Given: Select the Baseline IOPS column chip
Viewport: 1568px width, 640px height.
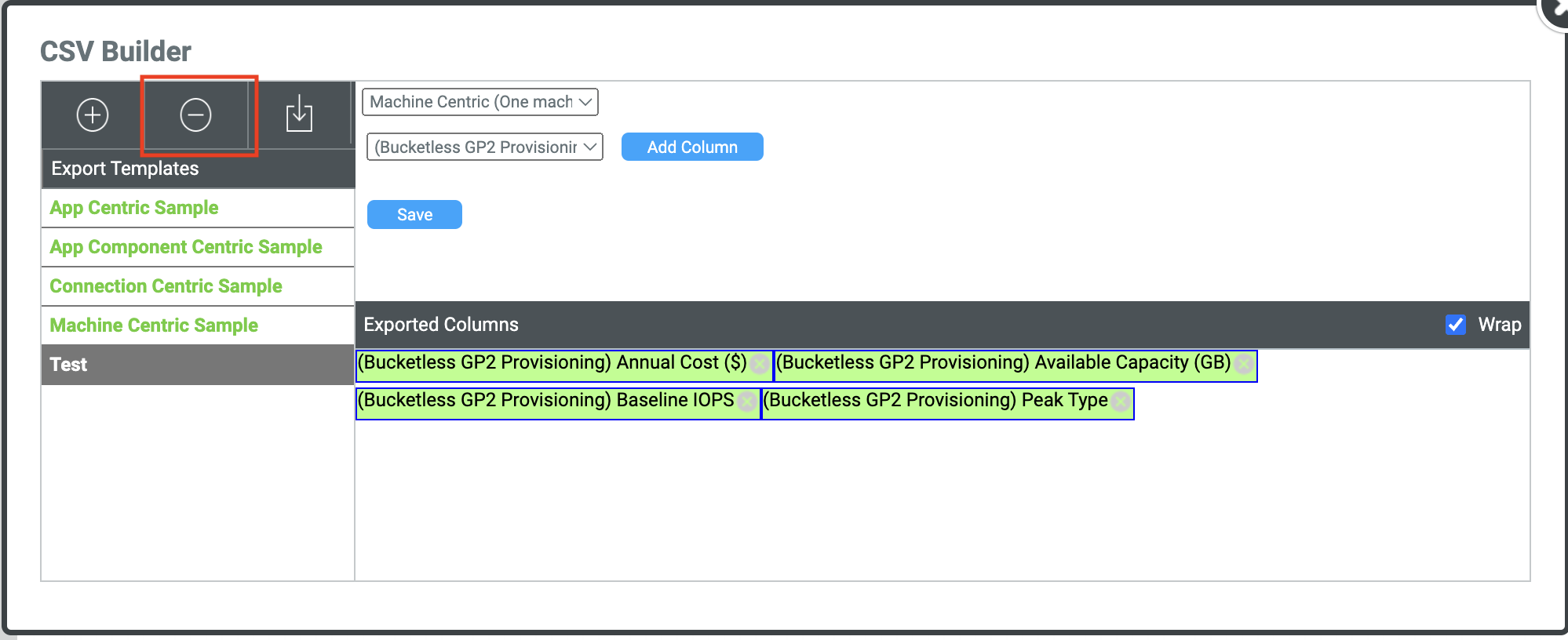Looking at the screenshot, I should [x=545, y=401].
